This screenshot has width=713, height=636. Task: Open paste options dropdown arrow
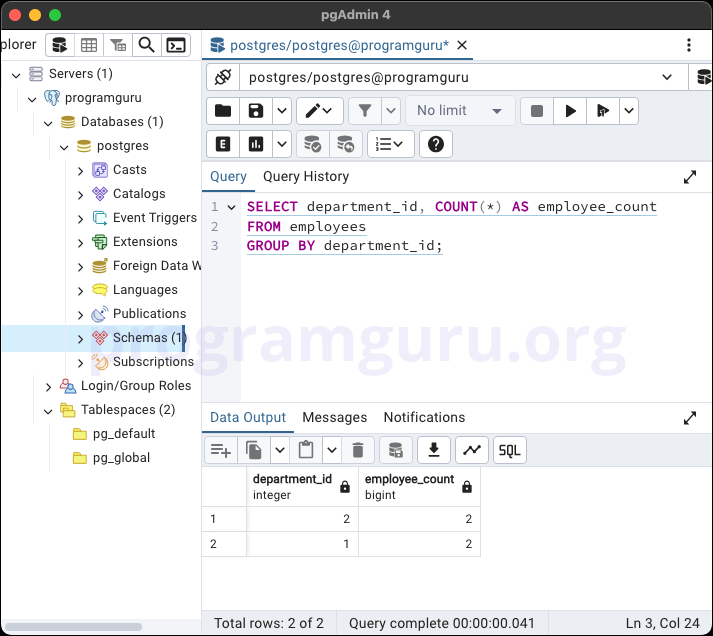pos(332,450)
